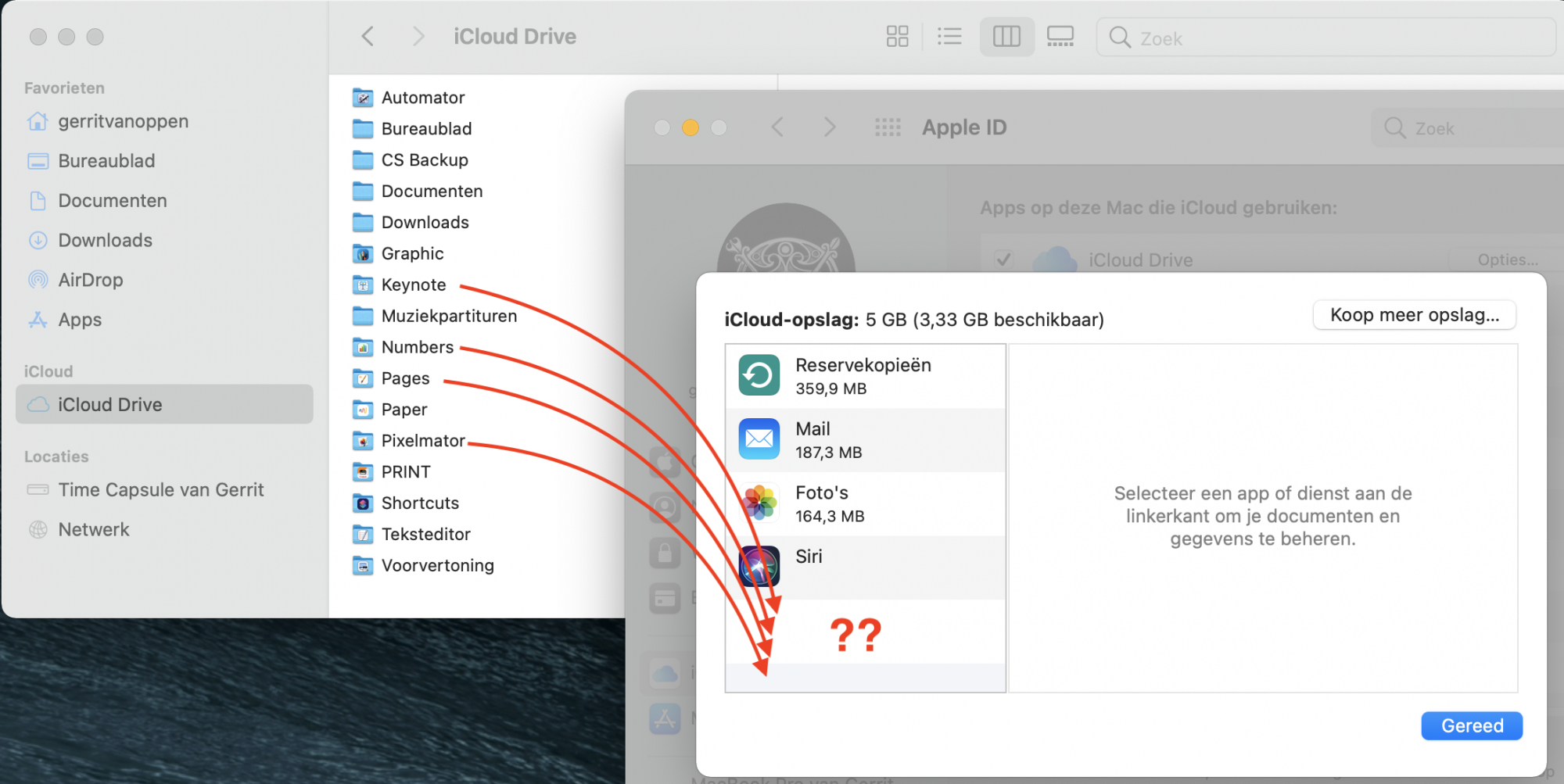Select the Shortcuts folder
This screenshot has width=1564, height=784.
click(x=405, y=503)
